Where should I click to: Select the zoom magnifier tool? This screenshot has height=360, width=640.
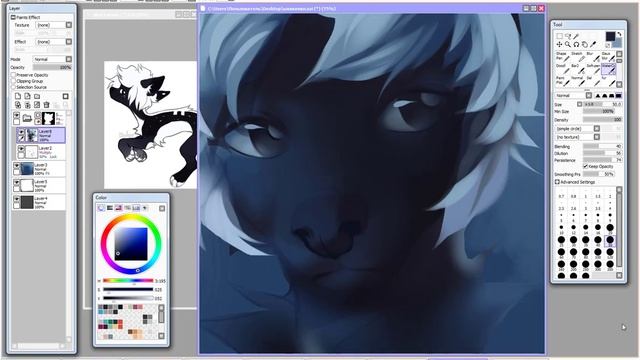pyautogui.click(x=568, y=44)
